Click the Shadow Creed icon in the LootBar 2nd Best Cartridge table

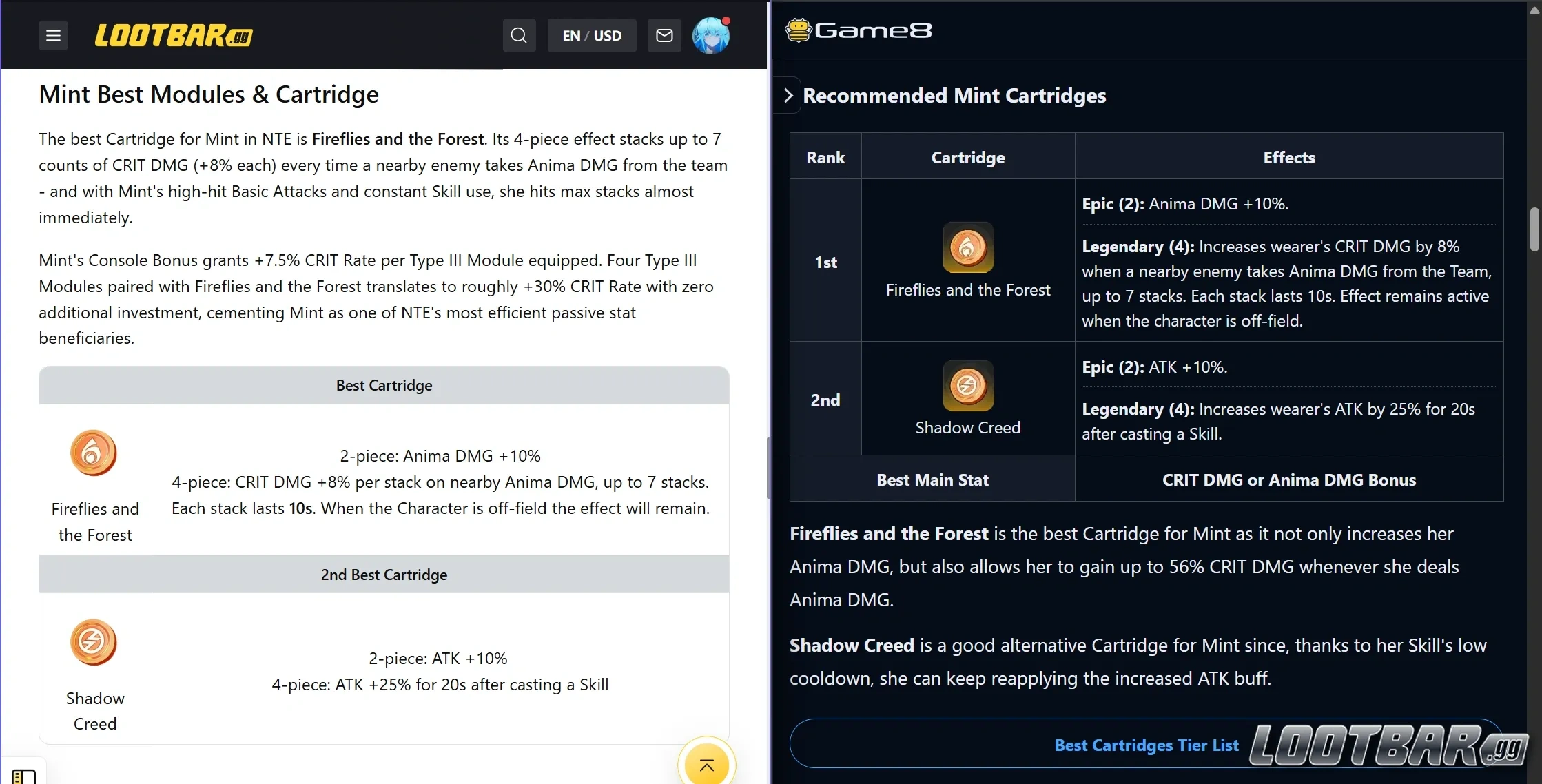94,643
